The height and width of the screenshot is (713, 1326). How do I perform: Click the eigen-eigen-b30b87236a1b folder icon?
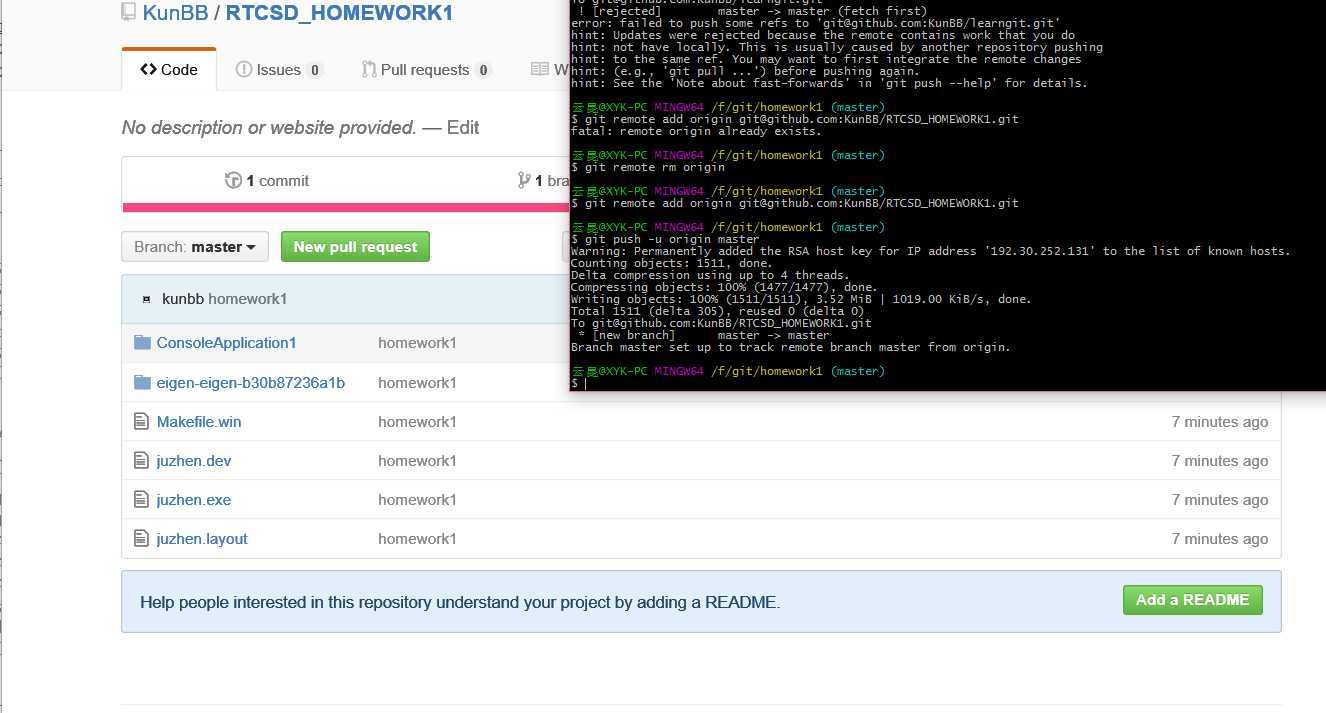(142, 383)
